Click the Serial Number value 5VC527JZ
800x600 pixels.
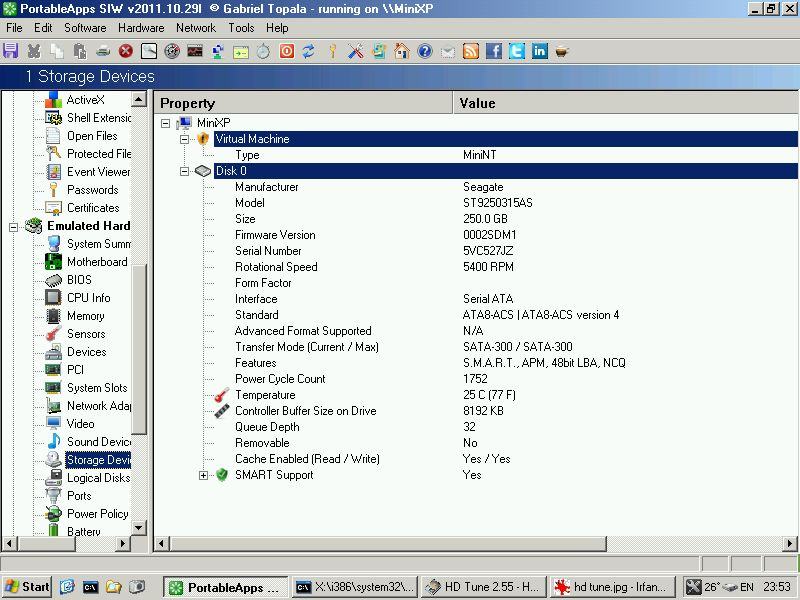(x=488, y=251)
